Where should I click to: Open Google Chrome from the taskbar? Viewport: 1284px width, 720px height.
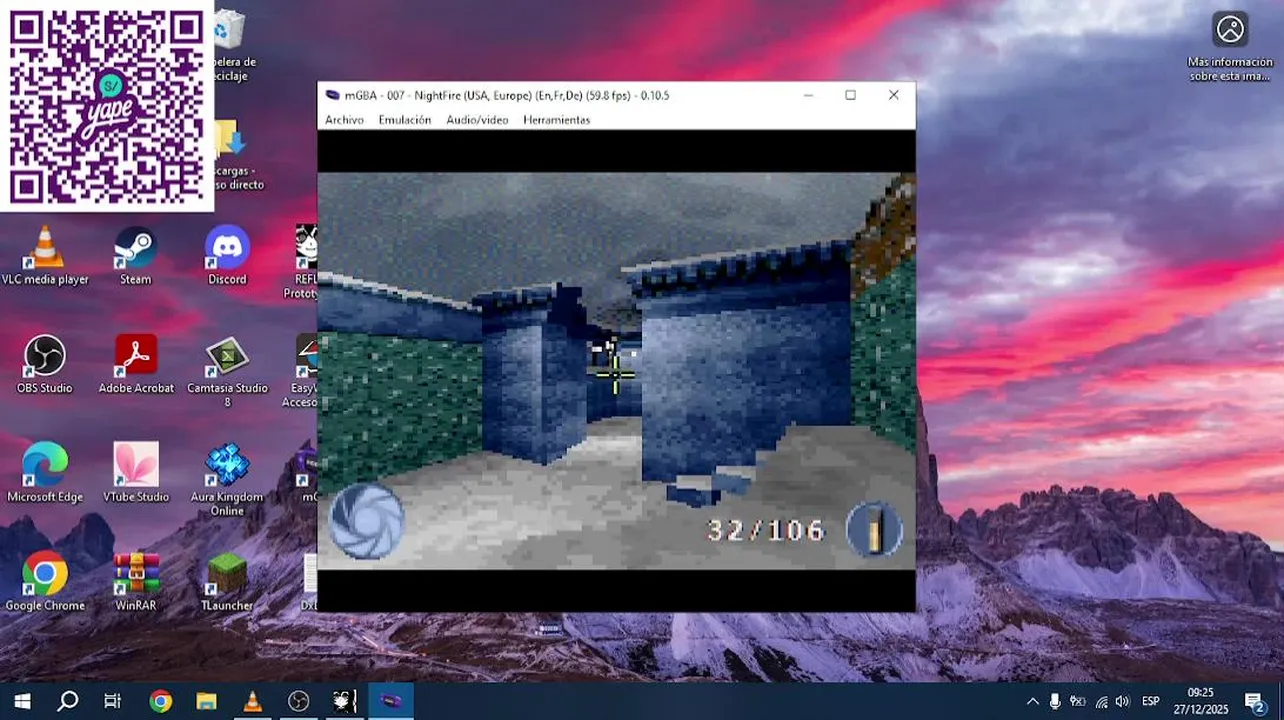160,701
